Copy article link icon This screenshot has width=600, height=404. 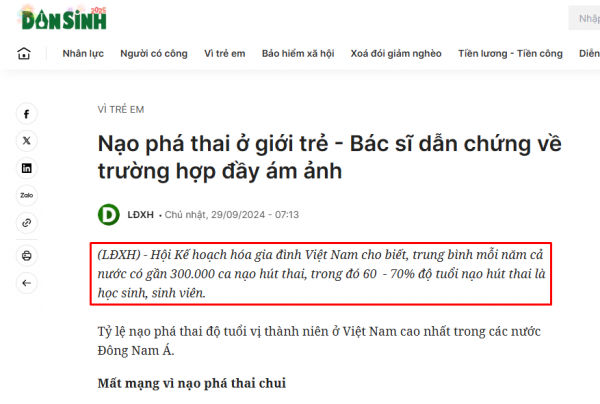click(26, 223)
